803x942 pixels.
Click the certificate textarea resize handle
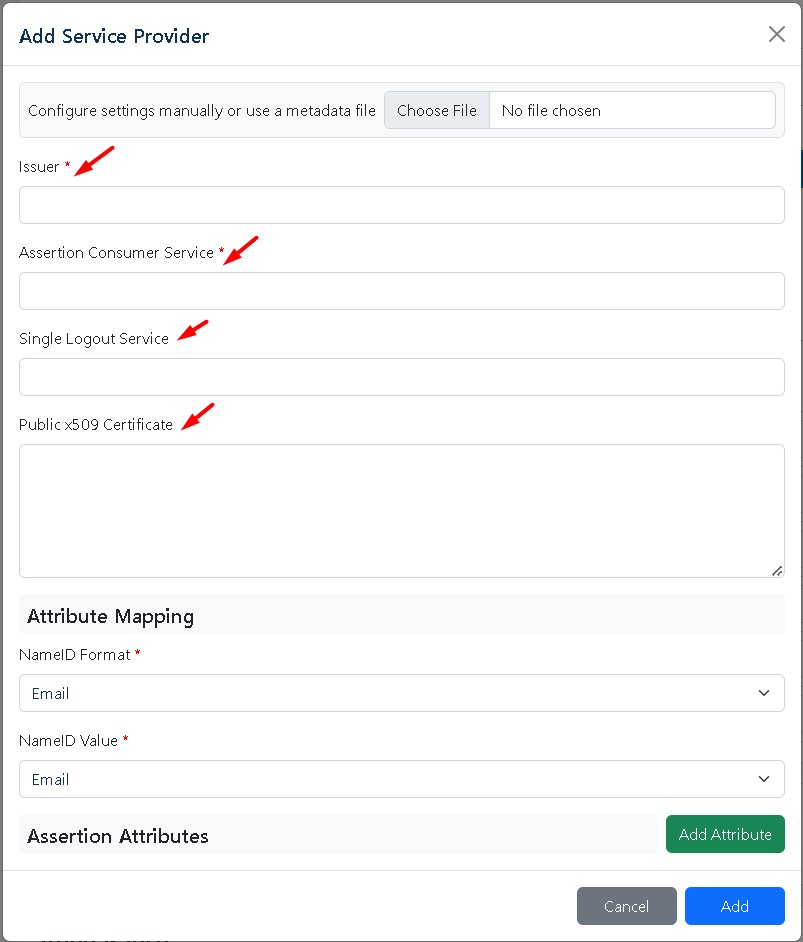tap(777, 570)
